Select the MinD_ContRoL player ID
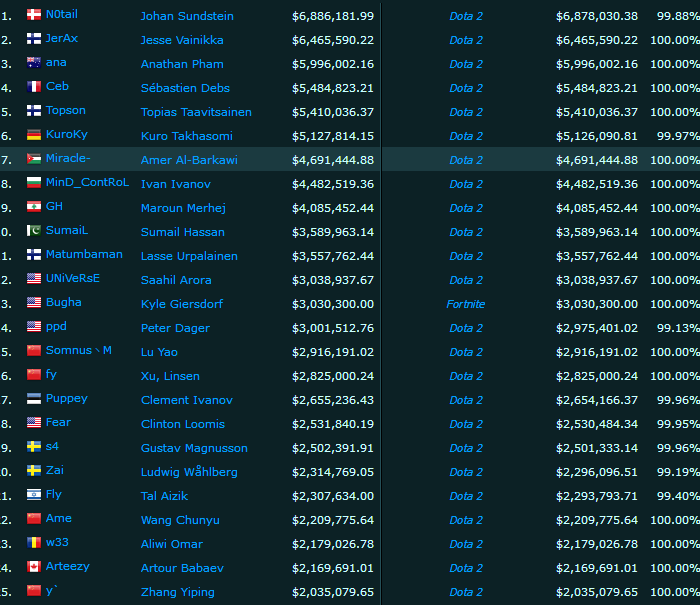 (87, 183)
